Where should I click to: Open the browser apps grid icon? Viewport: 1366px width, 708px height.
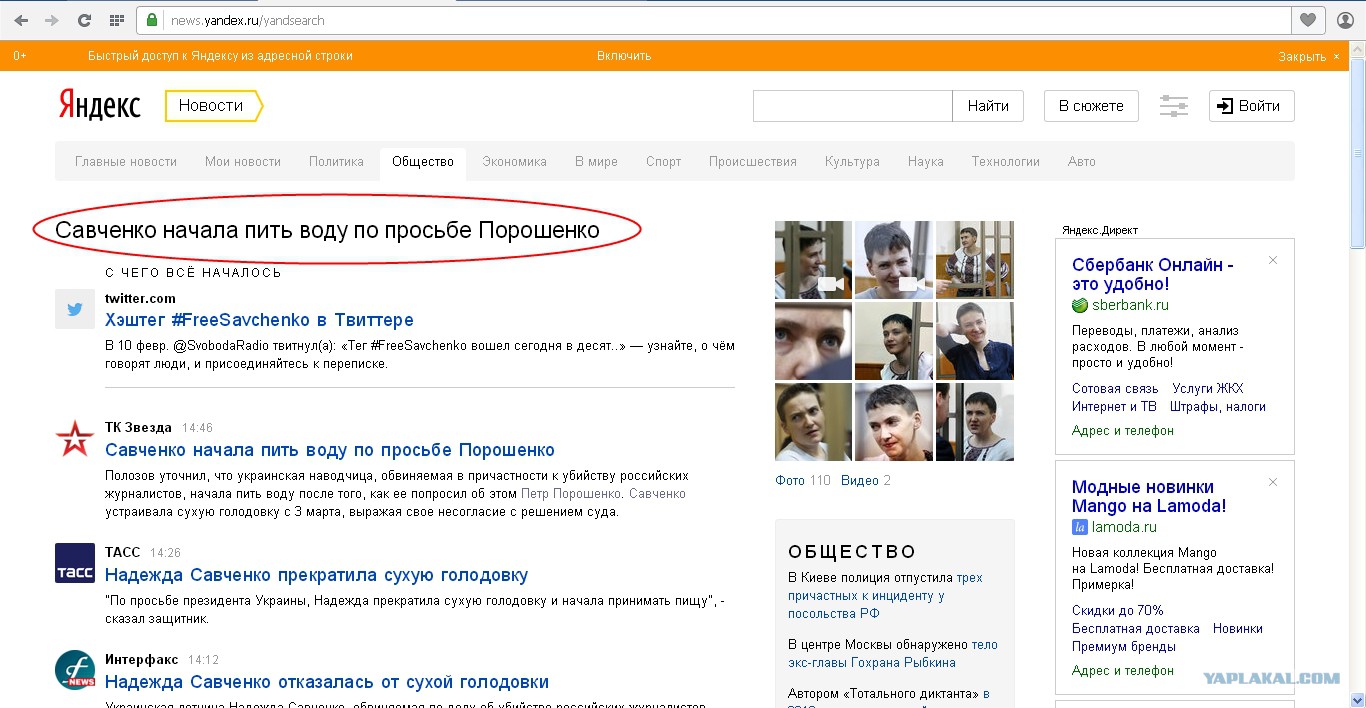117,20
